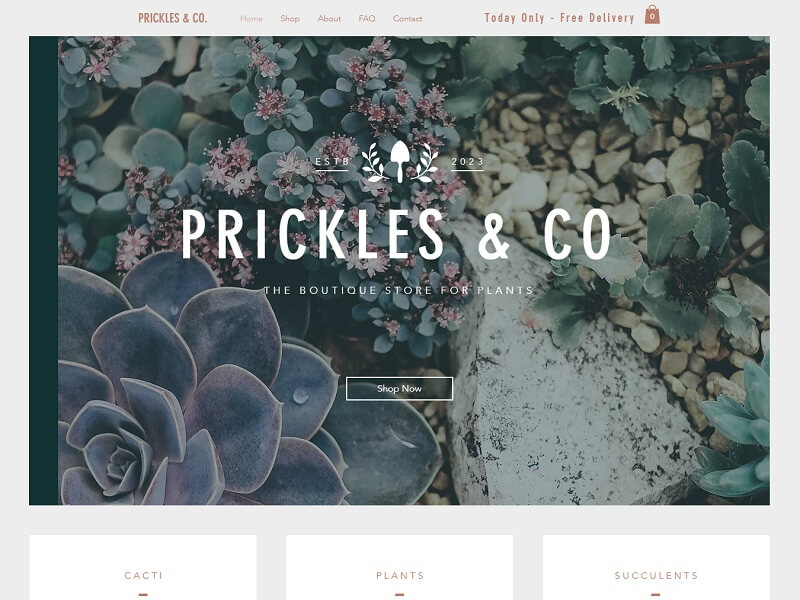Click the Shop Now button
This screenshot has height=600, width=800.
click(x=399, y=389)
